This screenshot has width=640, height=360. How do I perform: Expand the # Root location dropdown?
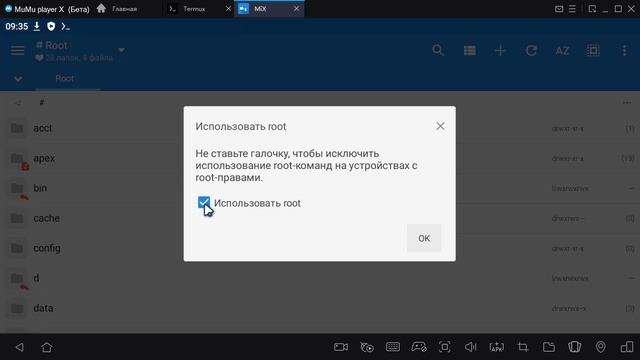tap(121, 50)
